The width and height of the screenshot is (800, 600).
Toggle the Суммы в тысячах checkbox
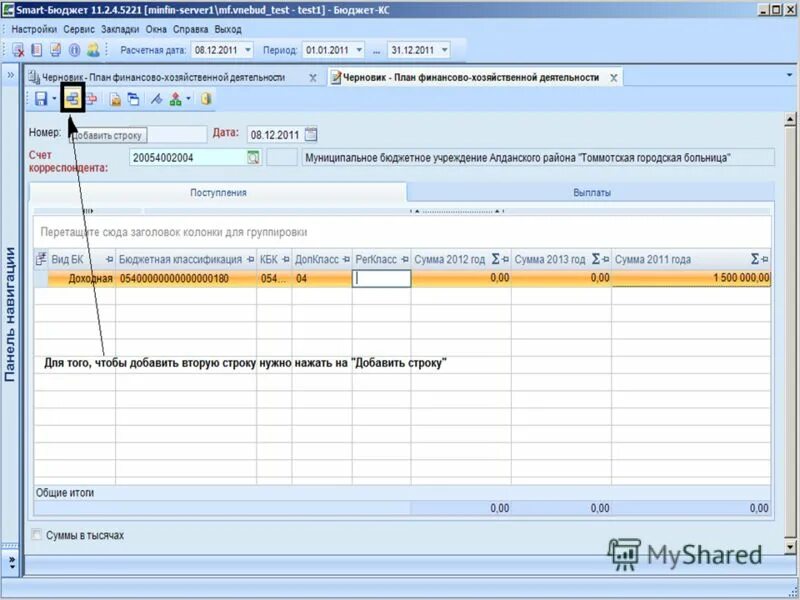(36, 535)
